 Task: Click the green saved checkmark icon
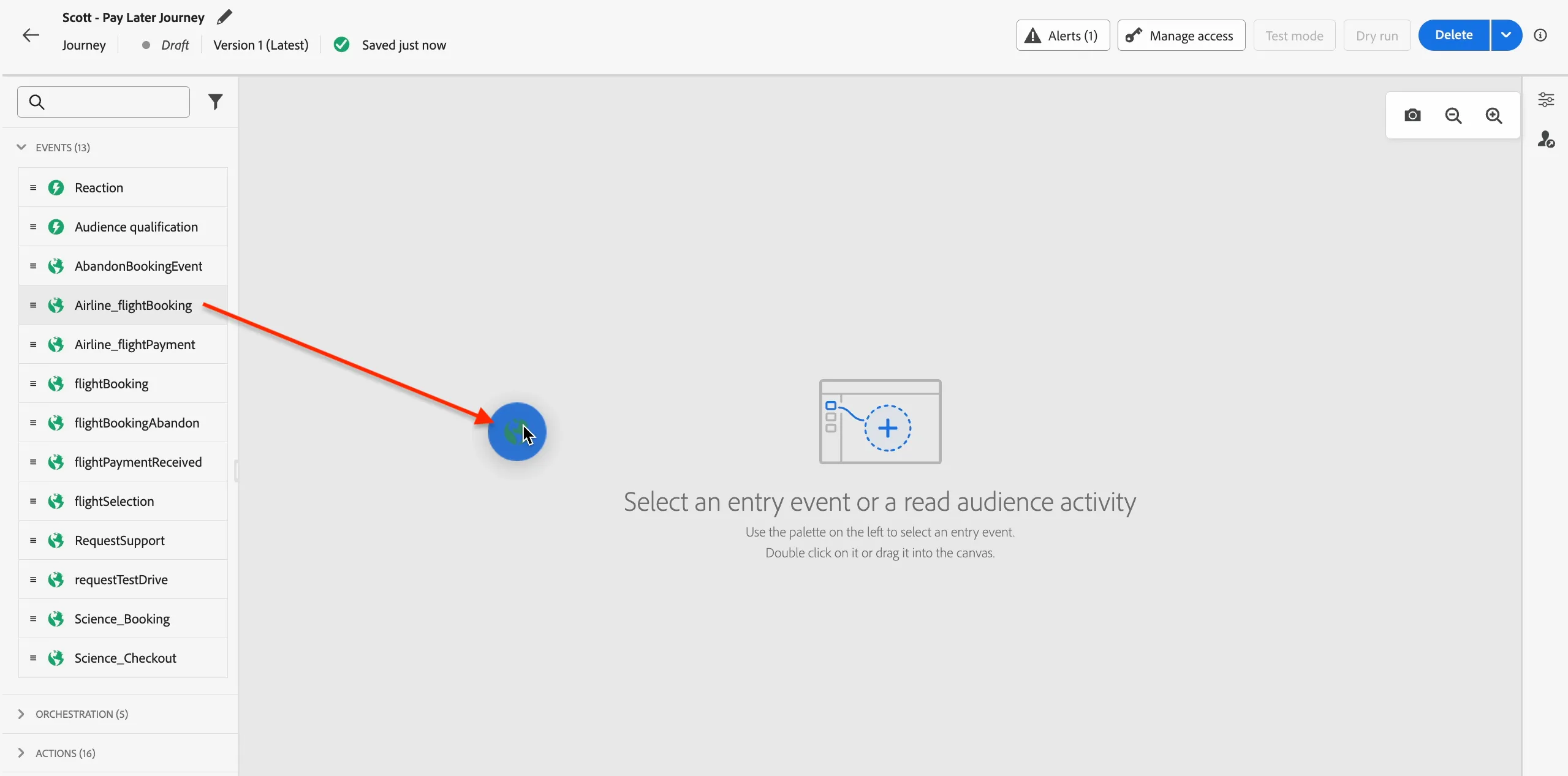(x=342, y=45)
